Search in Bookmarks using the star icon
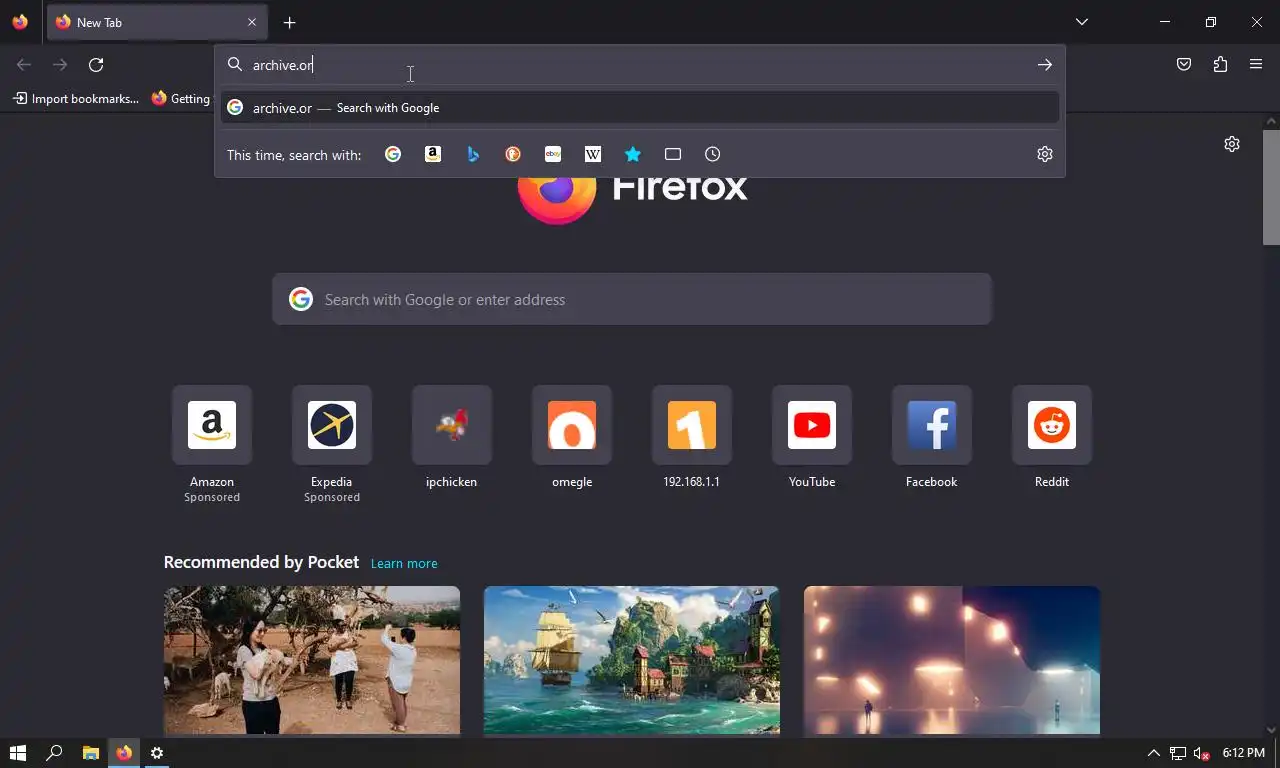This screenshot has width=1280, height=768. pyautogui.click(x=633, y=154)
